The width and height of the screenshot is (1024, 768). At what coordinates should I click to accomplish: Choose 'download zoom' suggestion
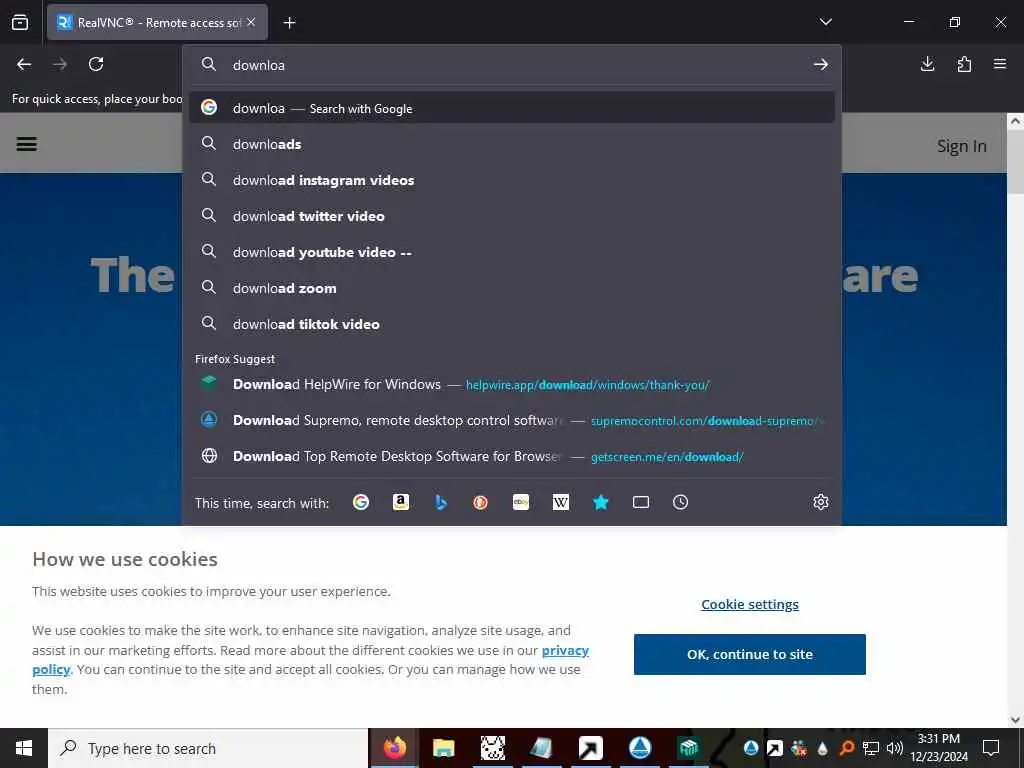click(511, 287)
